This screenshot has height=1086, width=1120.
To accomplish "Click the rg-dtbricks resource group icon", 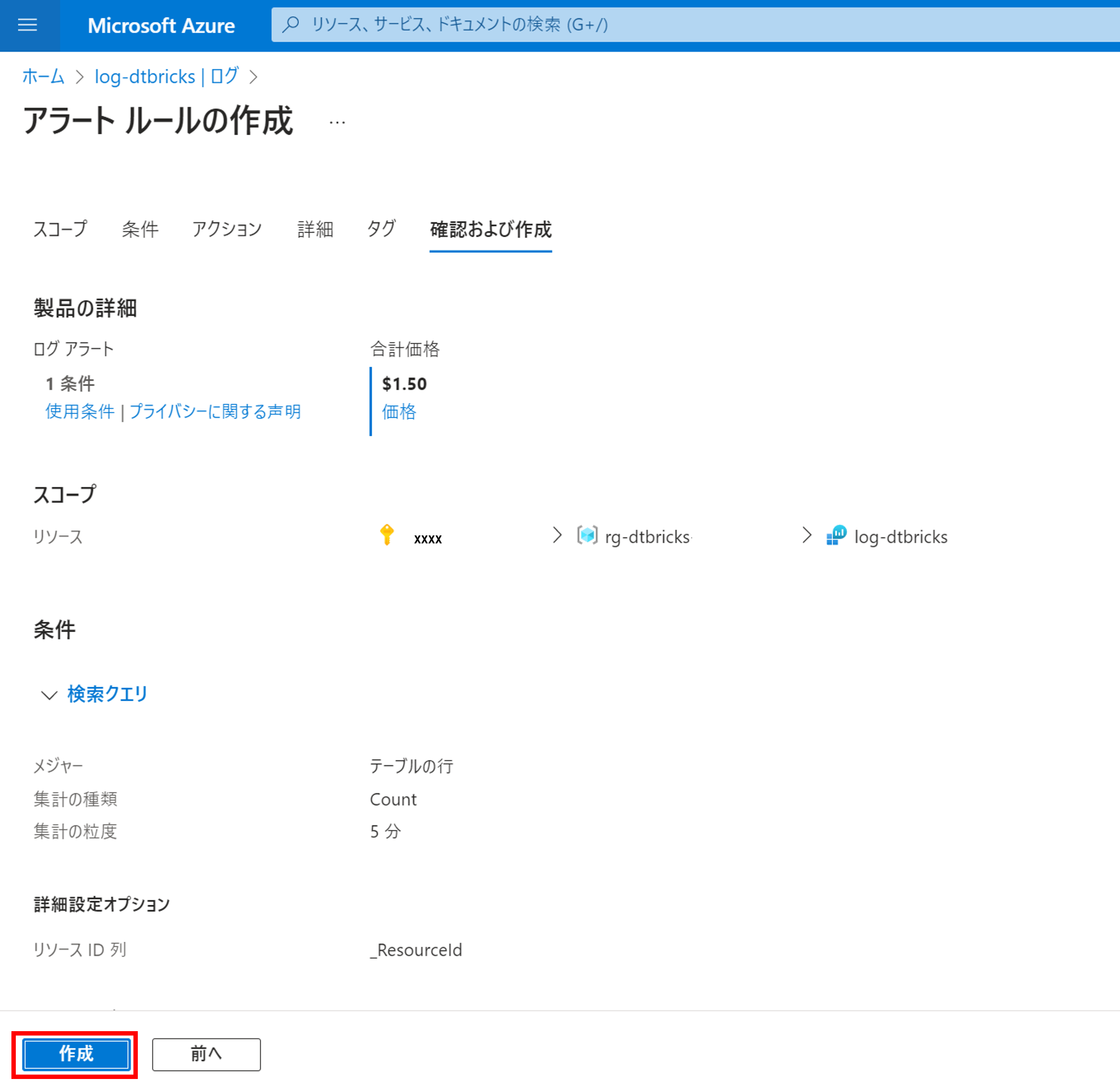I will point(587,536).
